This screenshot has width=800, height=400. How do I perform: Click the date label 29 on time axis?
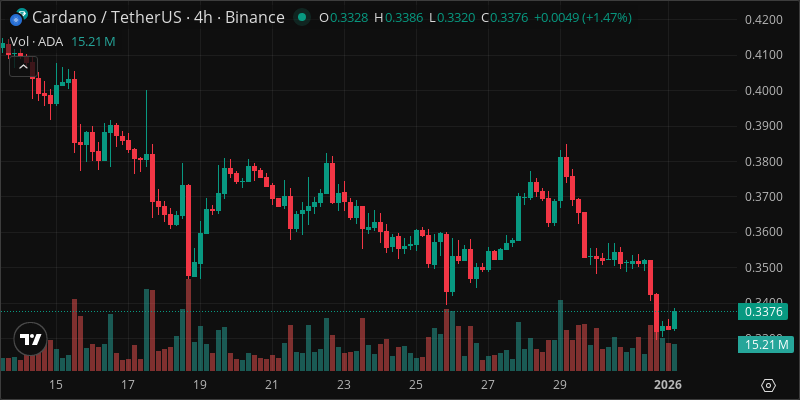pos(560,385)
